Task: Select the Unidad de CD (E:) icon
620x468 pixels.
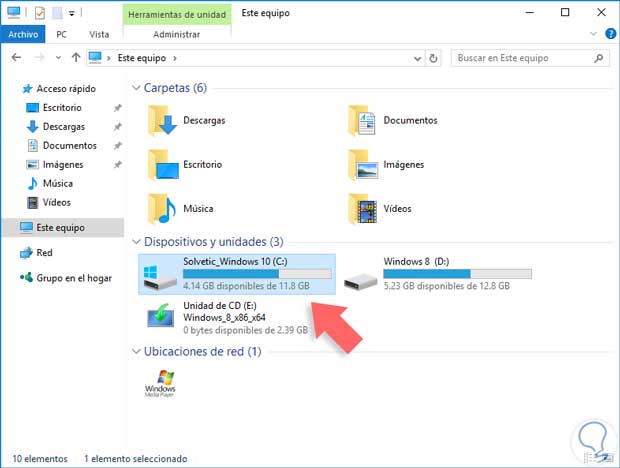Action: (160, 315)
